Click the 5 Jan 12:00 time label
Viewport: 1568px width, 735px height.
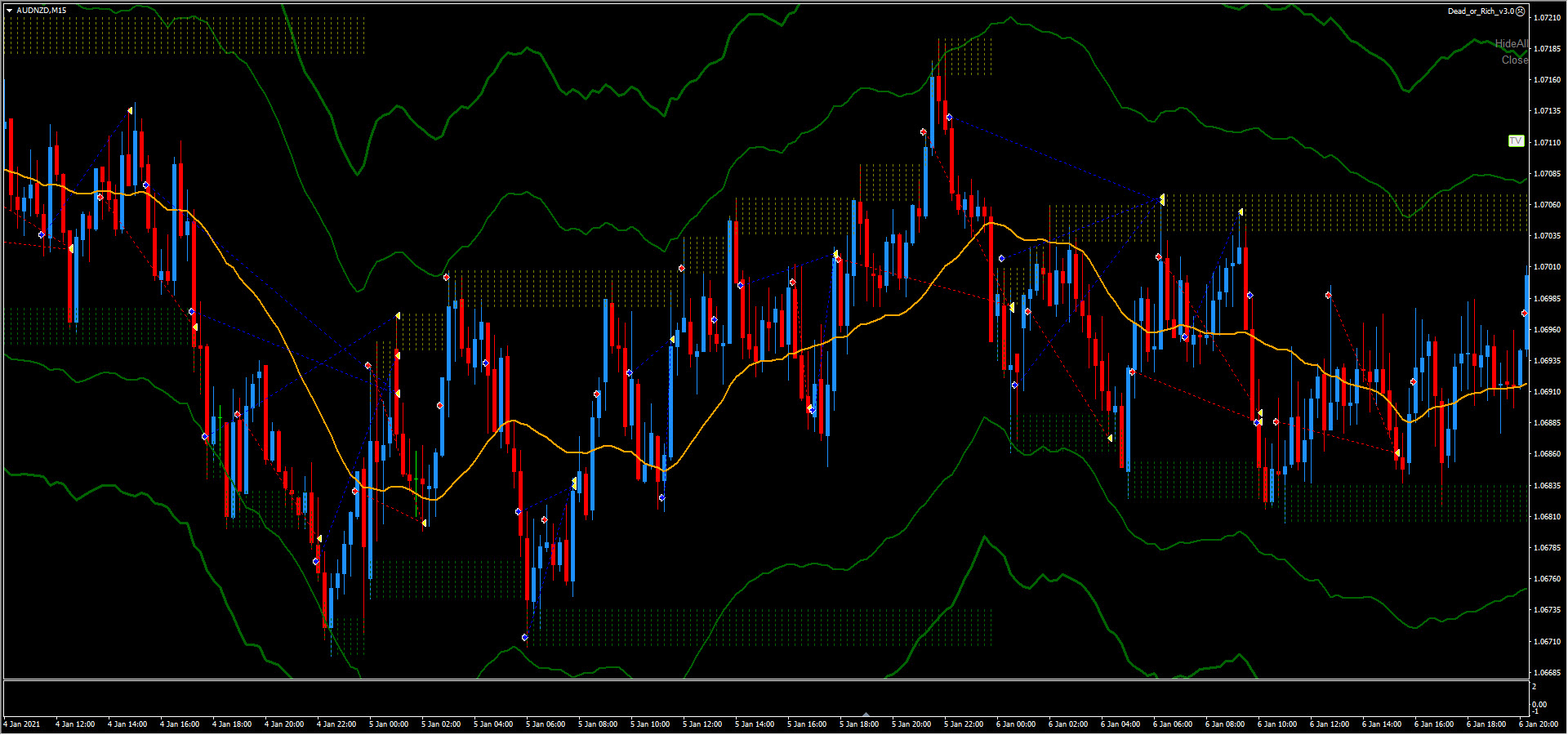point(702,724)
